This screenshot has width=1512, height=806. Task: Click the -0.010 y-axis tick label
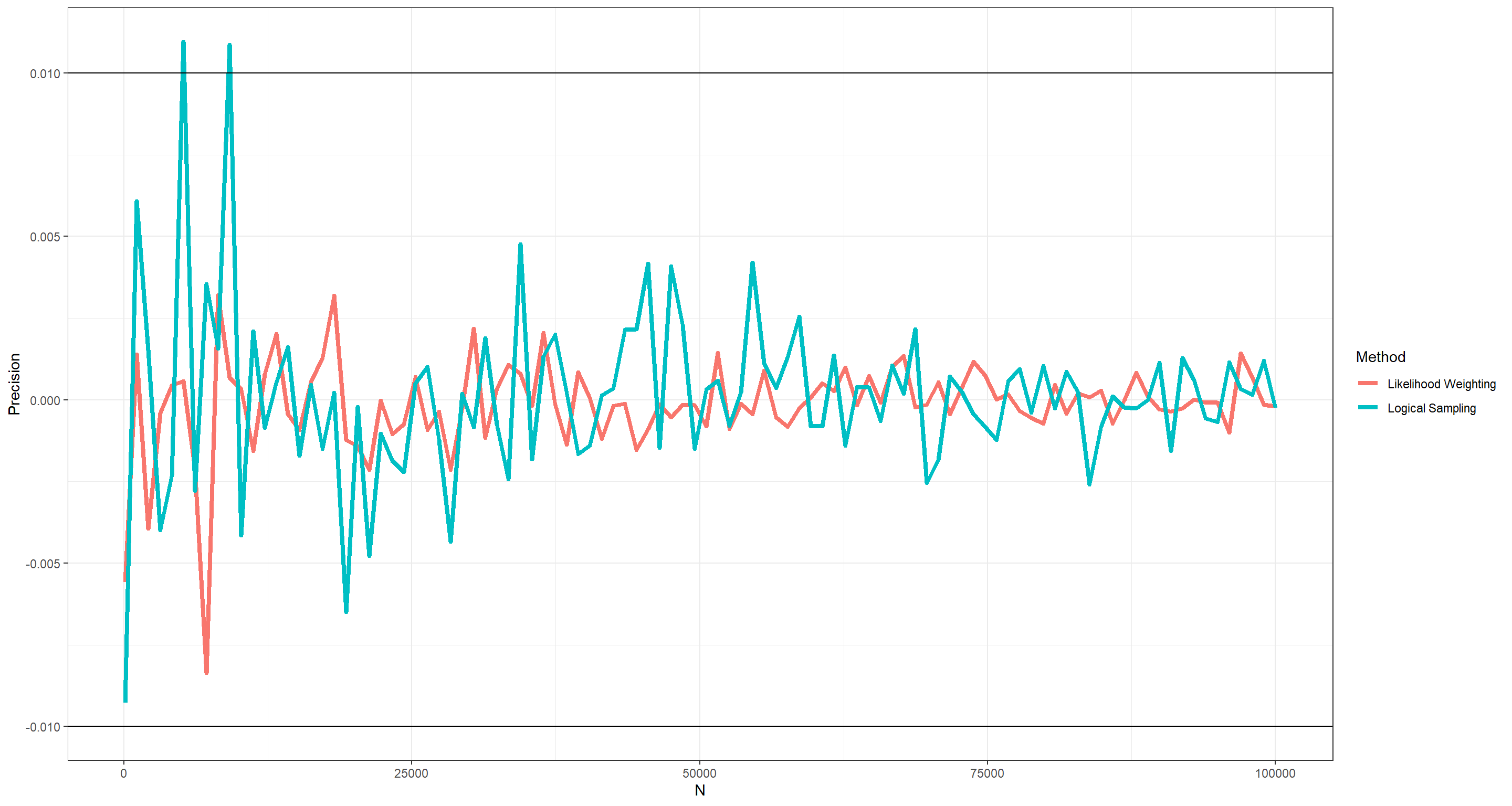[43, 727]
